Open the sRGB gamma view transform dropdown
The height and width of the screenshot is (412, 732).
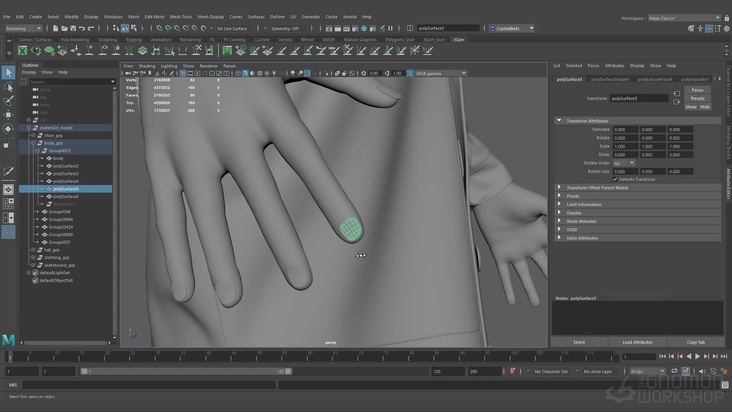441,73
